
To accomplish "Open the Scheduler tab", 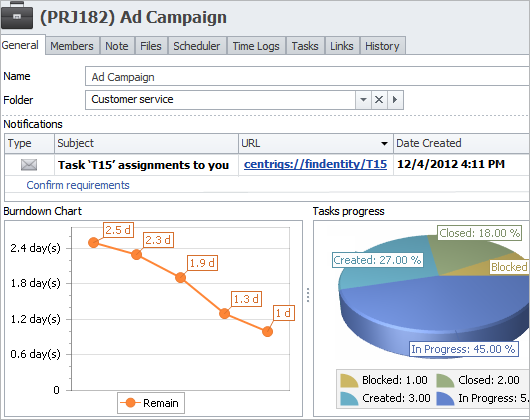I will [x=197, y=46].
